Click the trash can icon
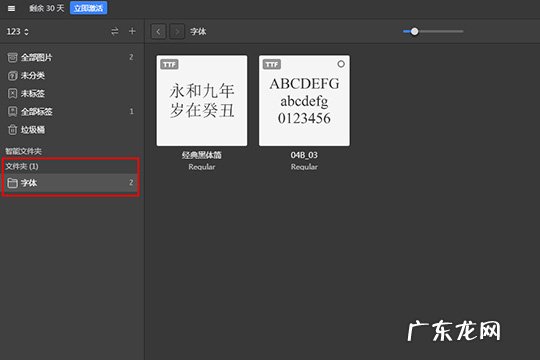This screenshot has height=360, width=540. (x=12, y=130)
